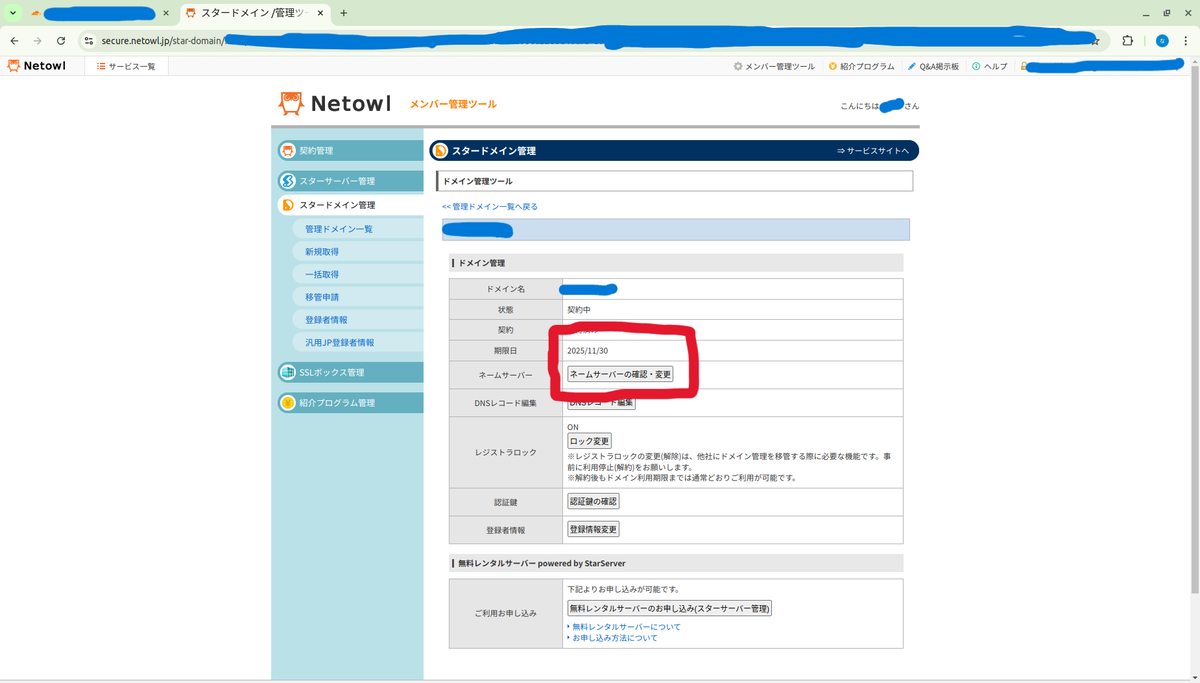Bookmark this page with star icon
1200x683 pixels.
[x=1096, y=41]
